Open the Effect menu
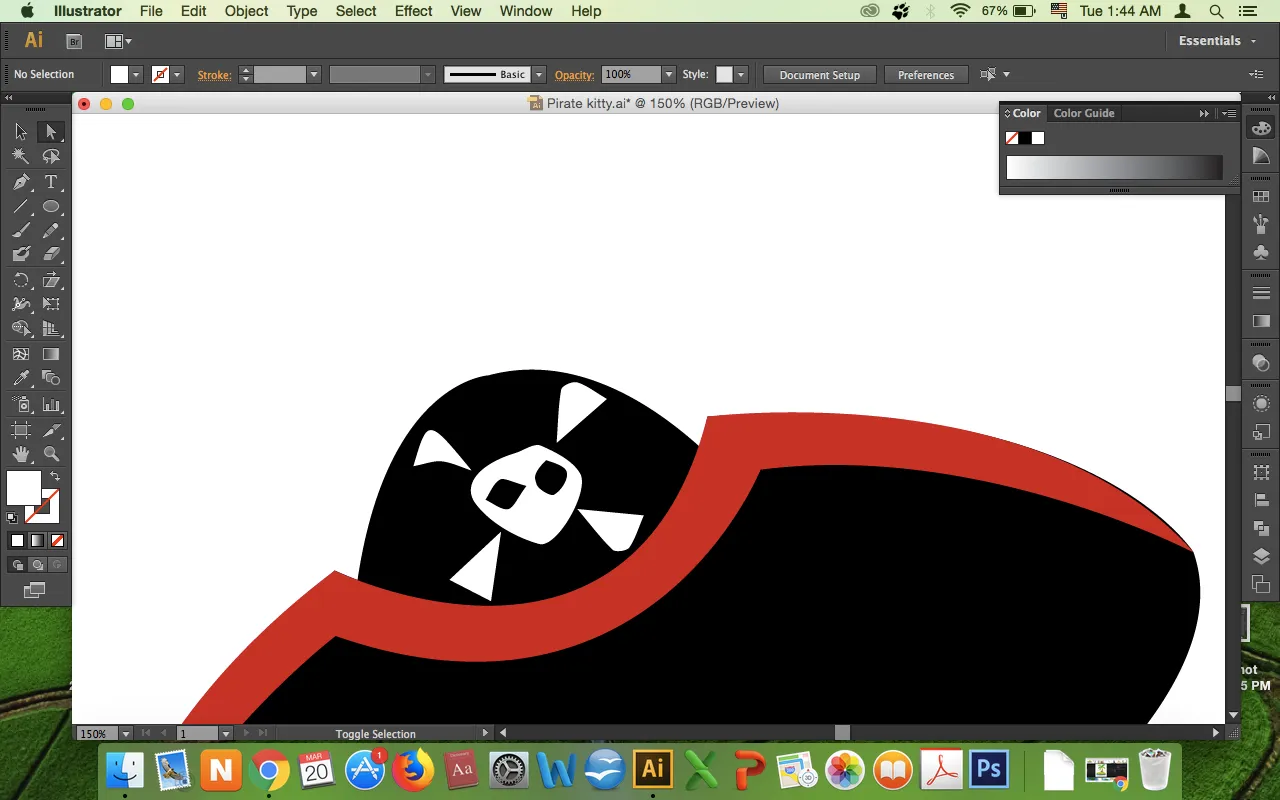Screen dimensions: 1280x800 click(x=414, y=11)
